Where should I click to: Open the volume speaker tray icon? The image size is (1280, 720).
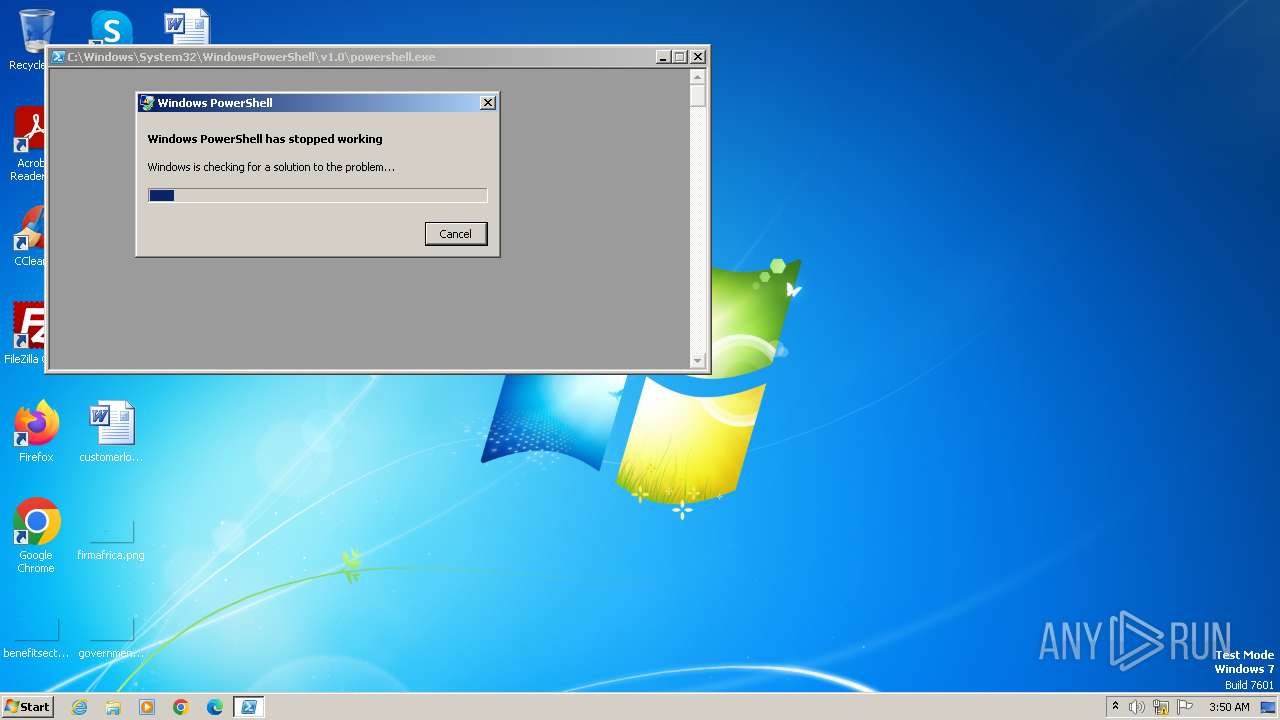click(x=1137, y=707)
